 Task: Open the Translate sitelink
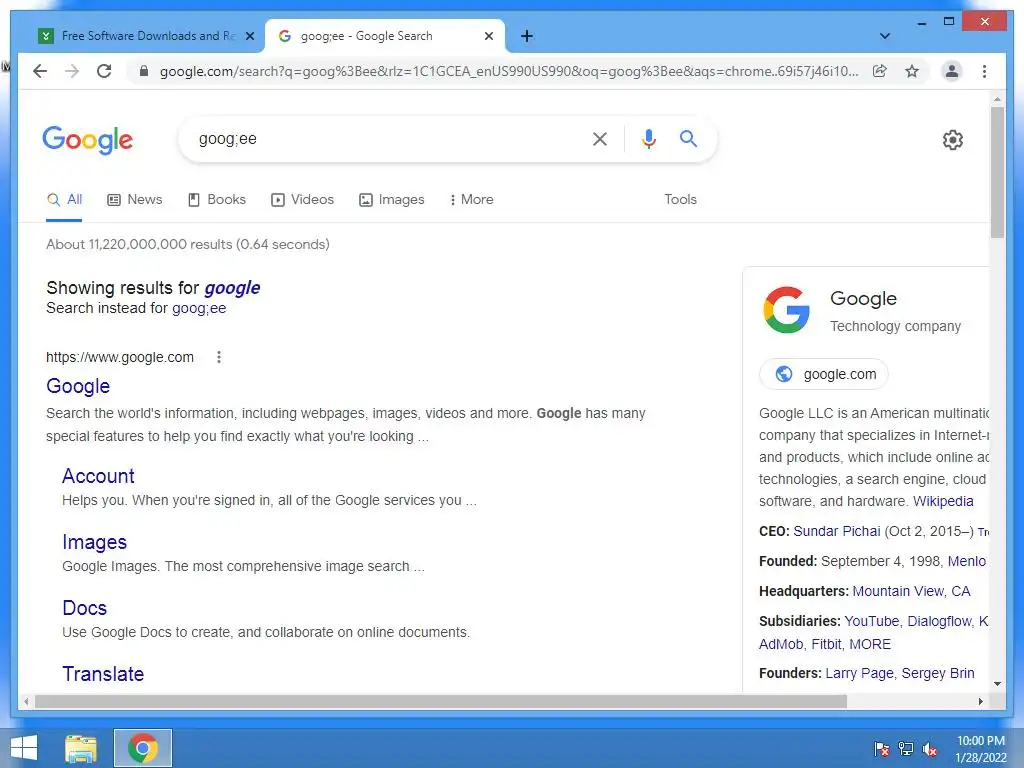pyautogui.click(x=103, y=674)
